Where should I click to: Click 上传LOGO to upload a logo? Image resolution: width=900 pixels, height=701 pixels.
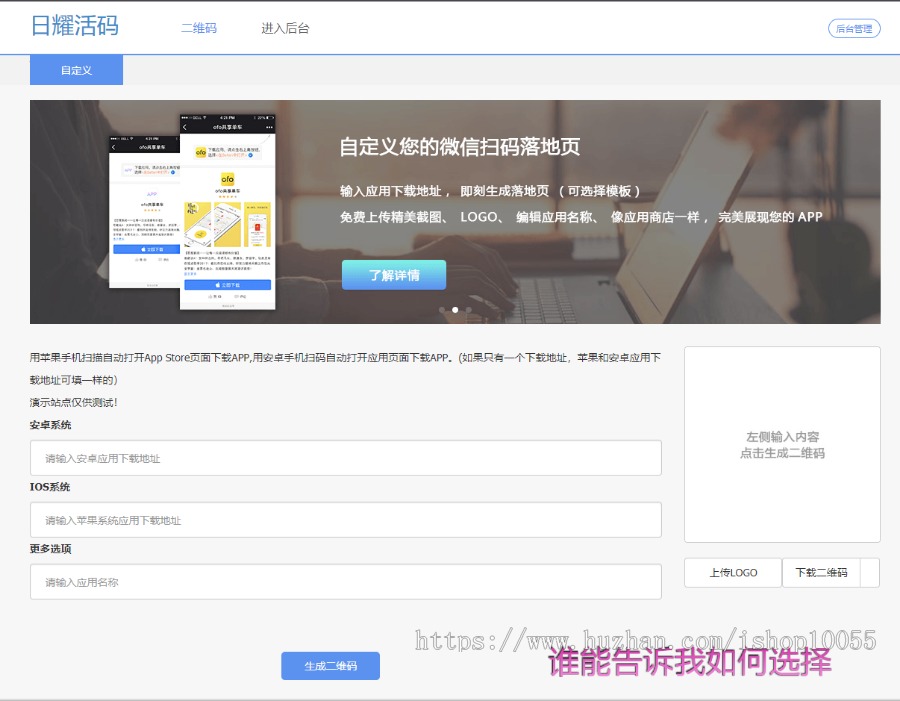[x=732, y=572]
